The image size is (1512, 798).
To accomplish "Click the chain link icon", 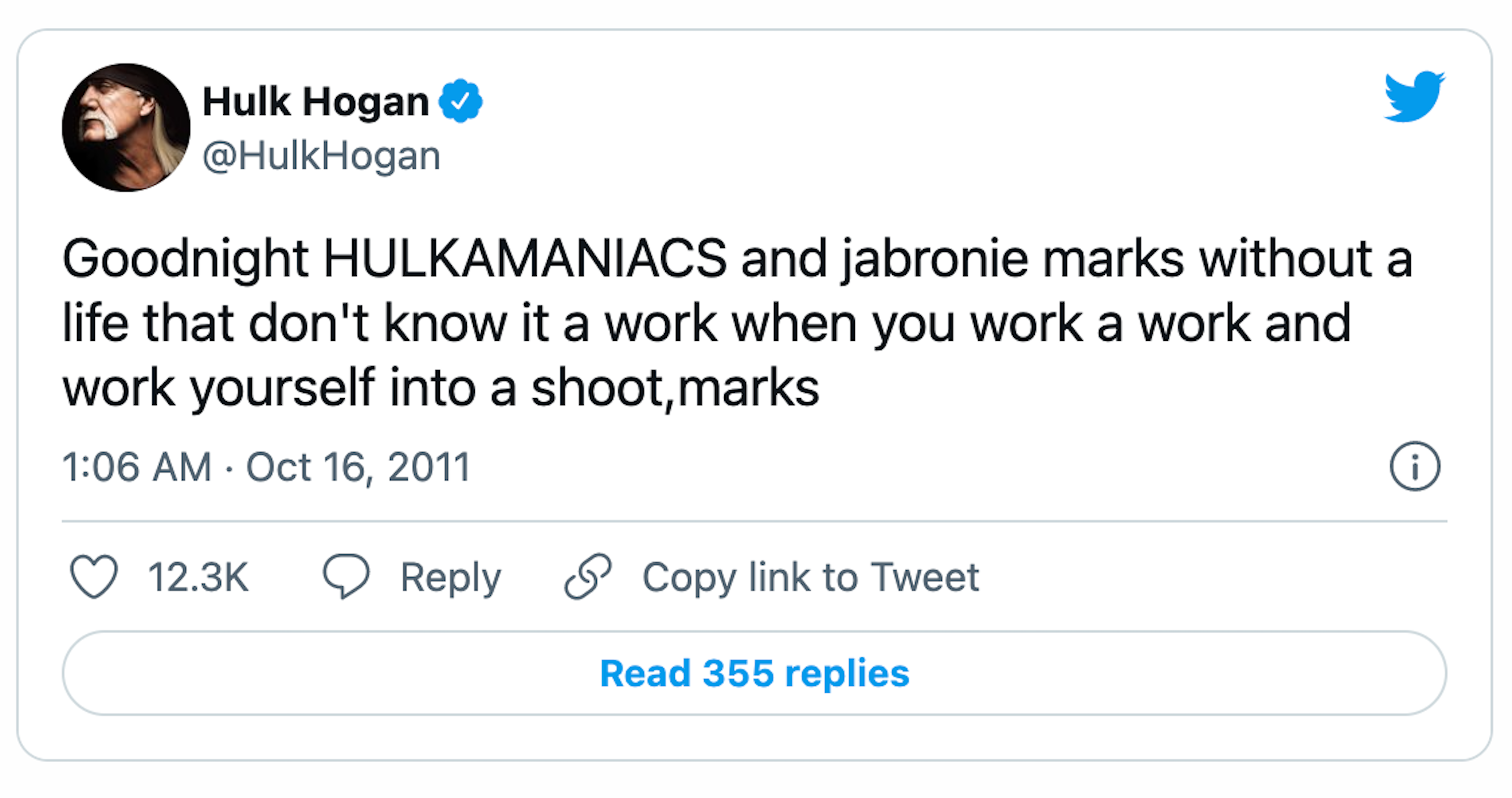I will pos(588,577).
